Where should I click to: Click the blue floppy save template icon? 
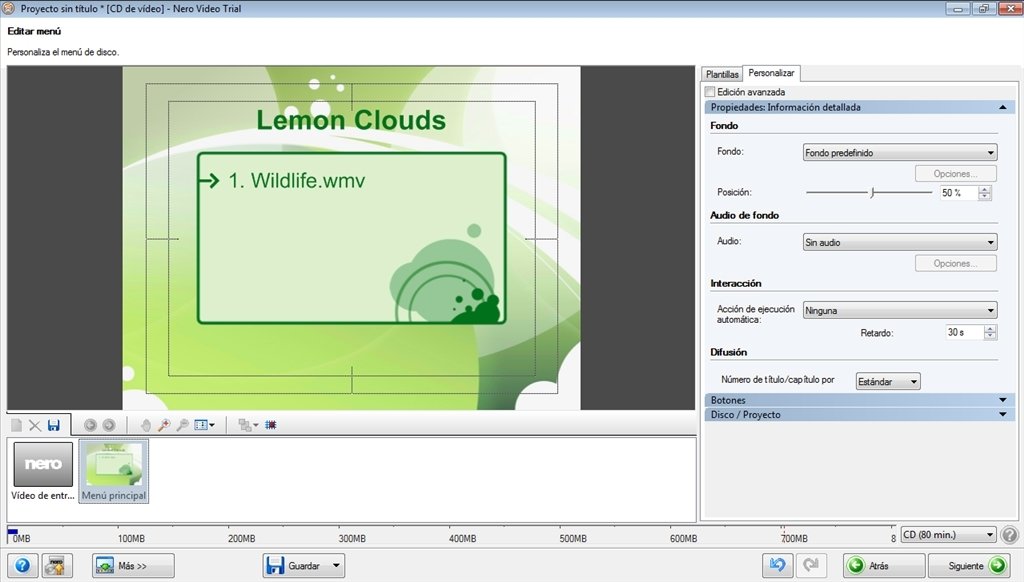coord(54,425)
